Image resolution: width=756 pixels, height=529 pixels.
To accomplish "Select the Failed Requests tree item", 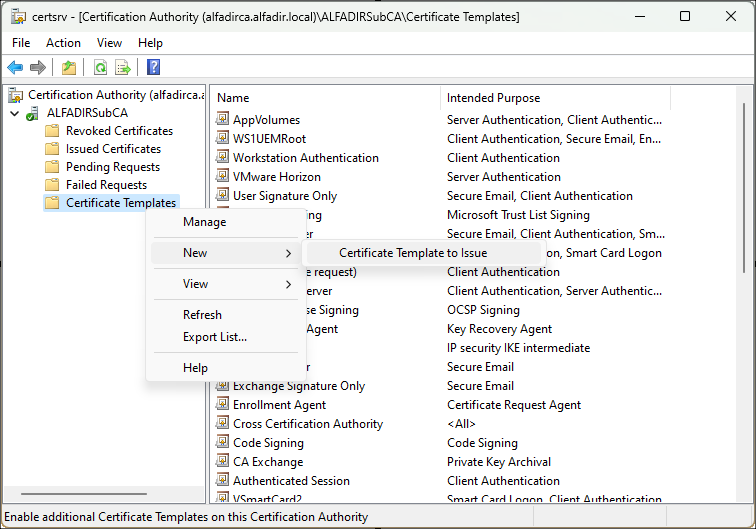I will [107, 185].
